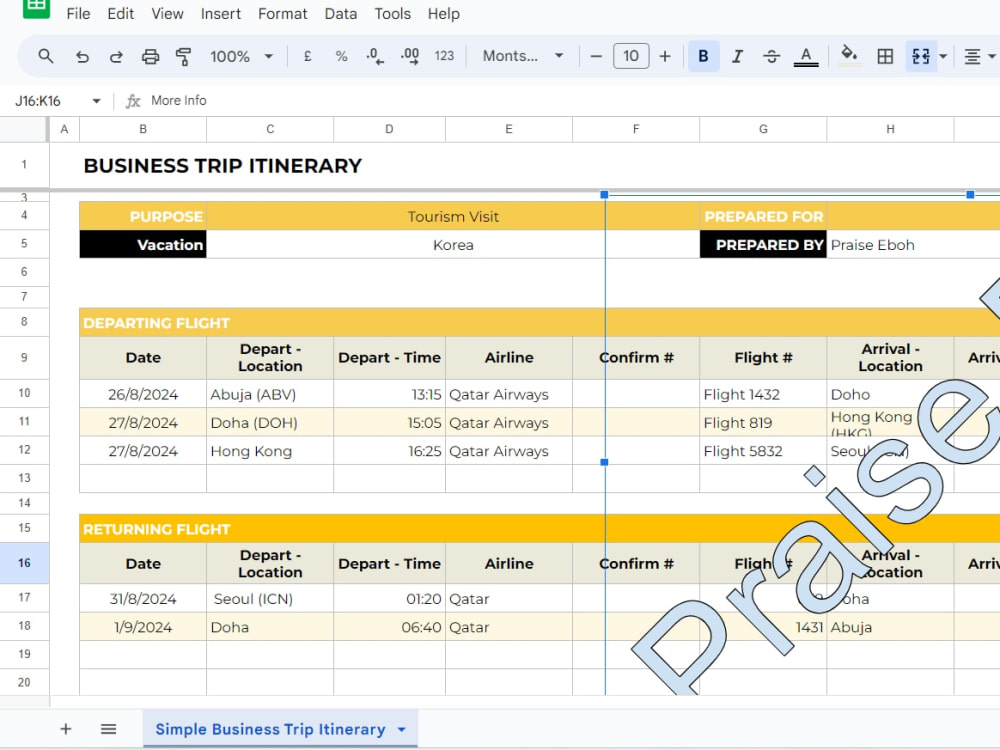This screenshot has height=750, width=1000.
Task: Select row 16 header
Action: (24, 563)
